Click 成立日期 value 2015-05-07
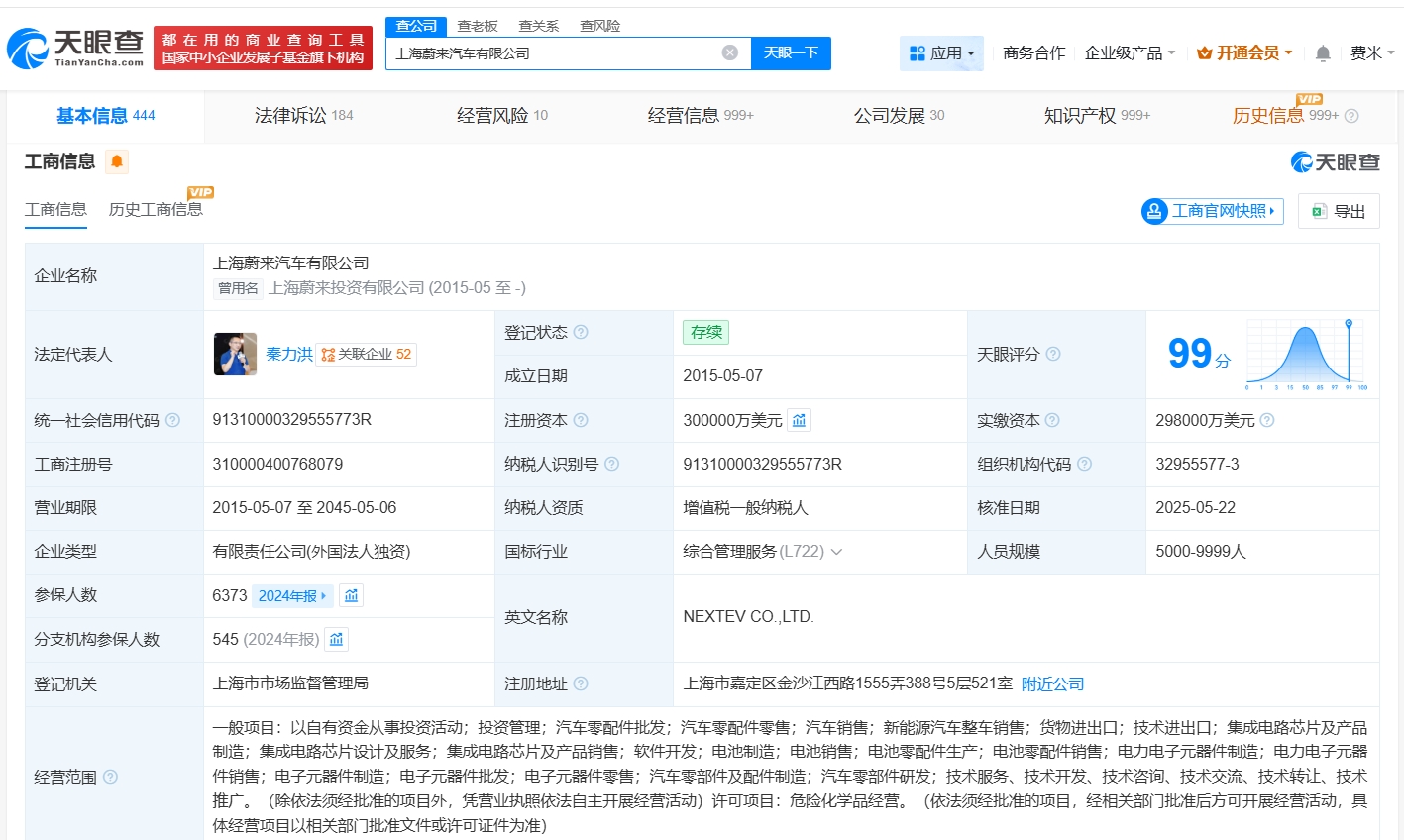This screenshot has height=840, width=1404. (x=723, y=375)
